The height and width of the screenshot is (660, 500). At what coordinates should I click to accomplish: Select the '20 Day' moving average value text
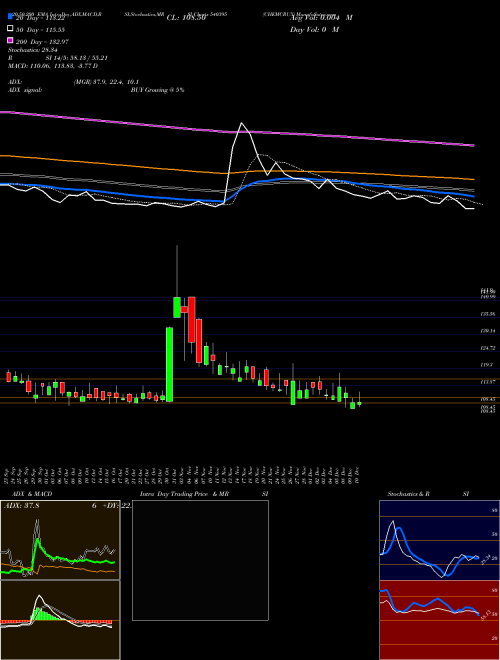[x=40, y=18]
